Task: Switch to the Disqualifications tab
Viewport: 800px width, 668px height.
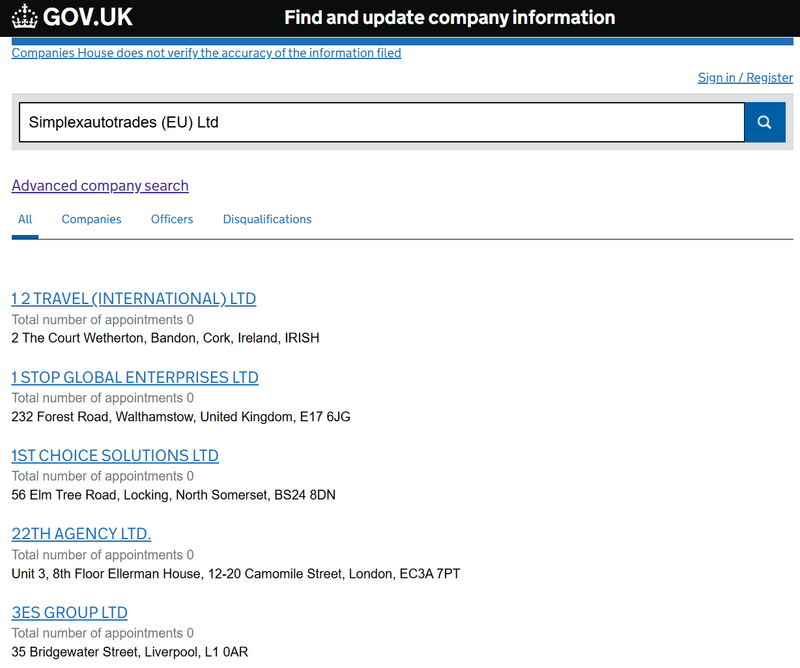Action: point(267,219)
